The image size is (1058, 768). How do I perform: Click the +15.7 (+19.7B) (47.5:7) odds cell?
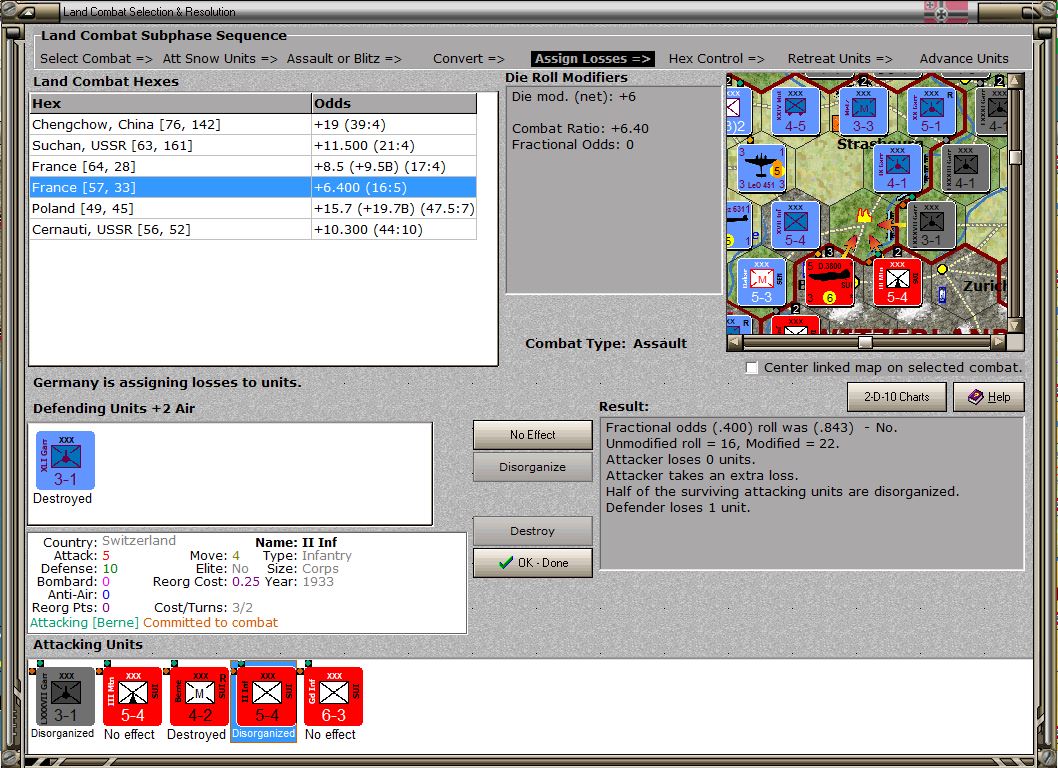394,209
